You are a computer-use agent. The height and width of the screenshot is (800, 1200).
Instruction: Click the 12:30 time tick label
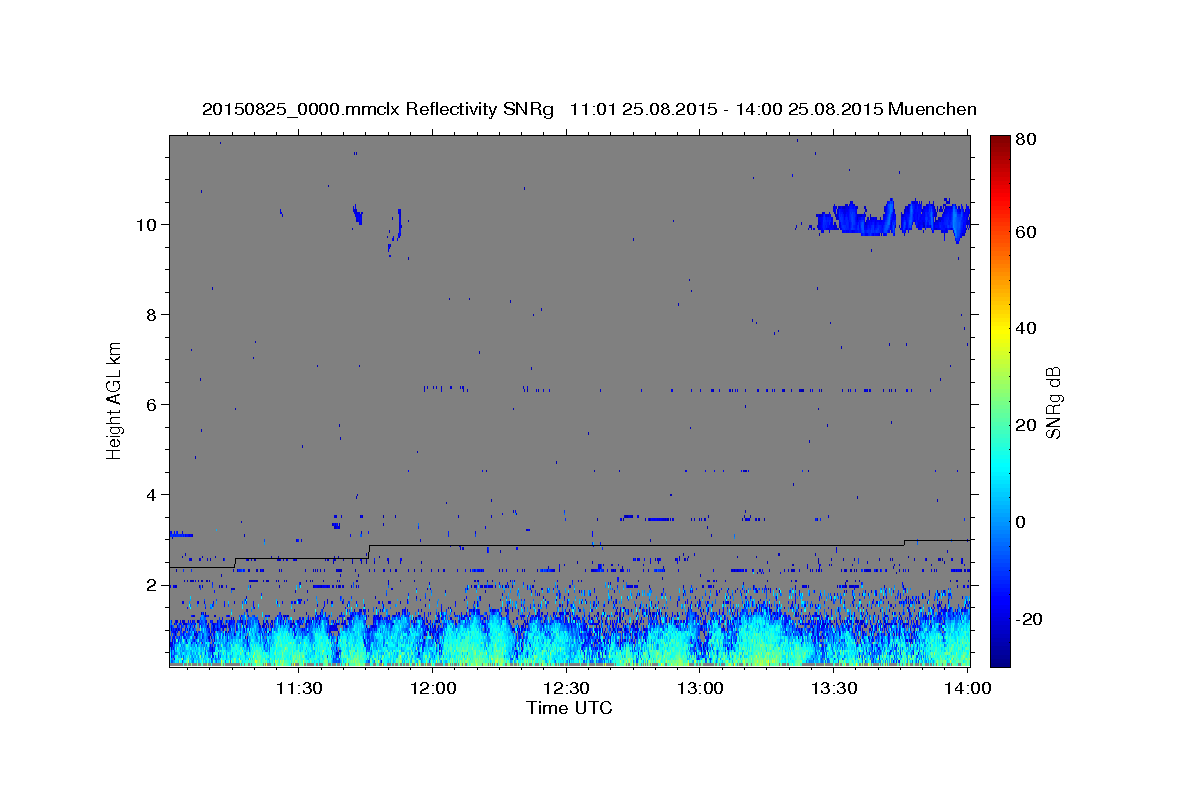(x=567, y=688)
